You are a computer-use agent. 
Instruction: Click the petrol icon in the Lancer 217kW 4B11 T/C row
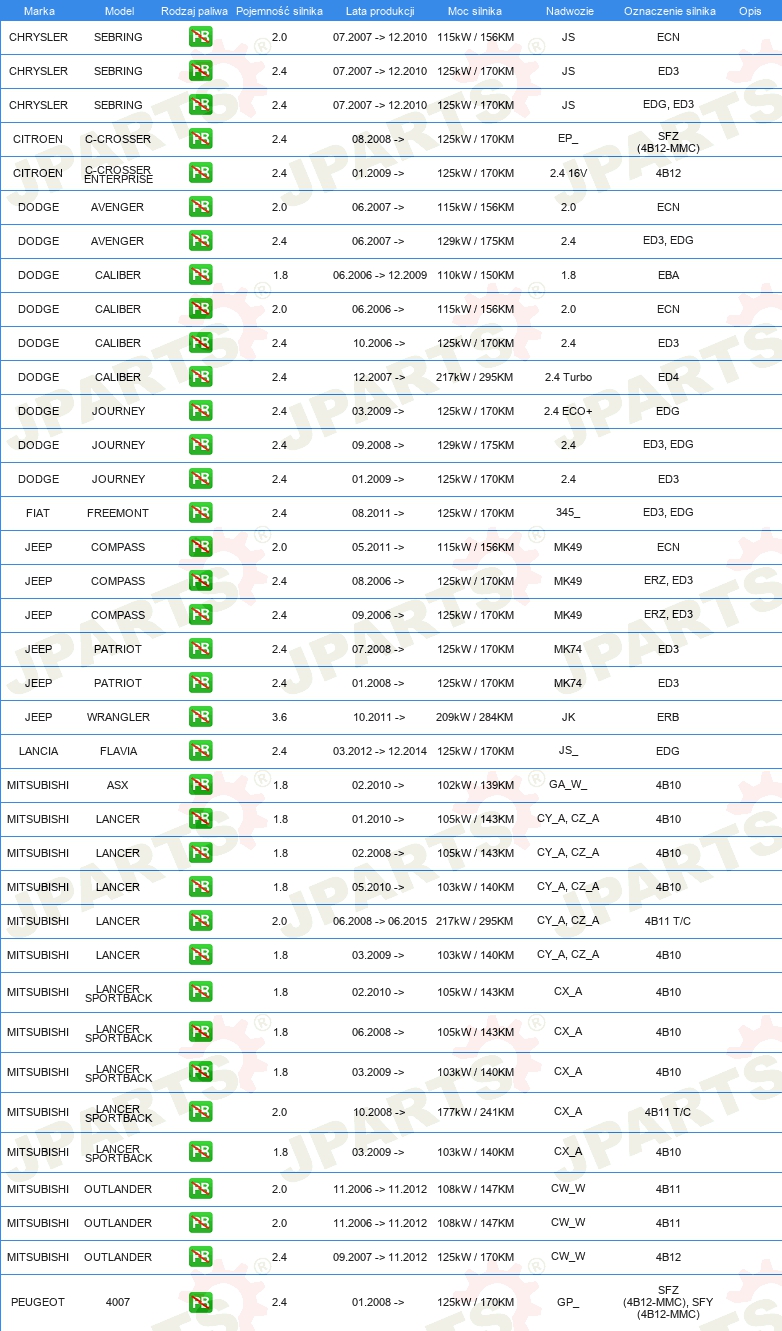click(201, 921)
